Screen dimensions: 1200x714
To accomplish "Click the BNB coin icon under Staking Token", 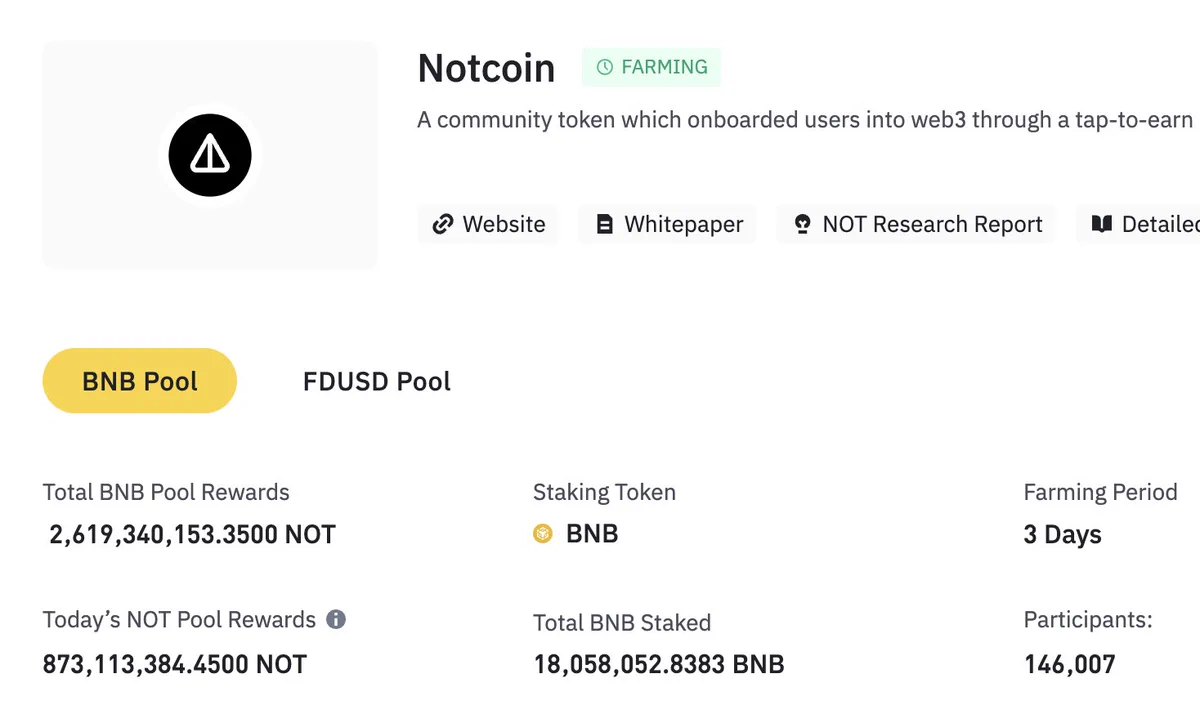I will [x=543, y=534].
